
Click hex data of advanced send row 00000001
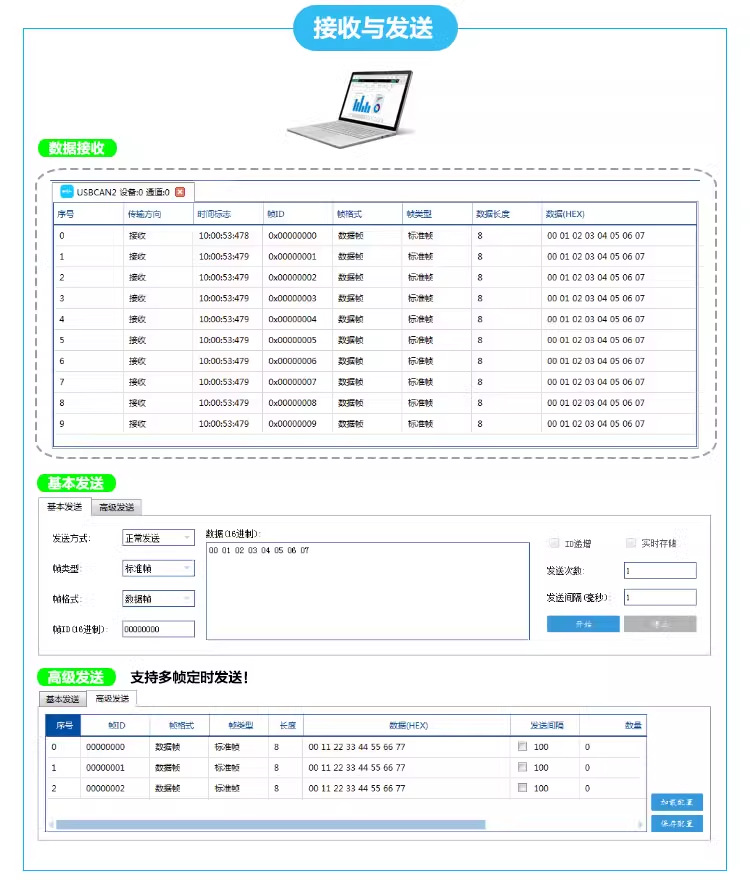click(x=357, y=767)
